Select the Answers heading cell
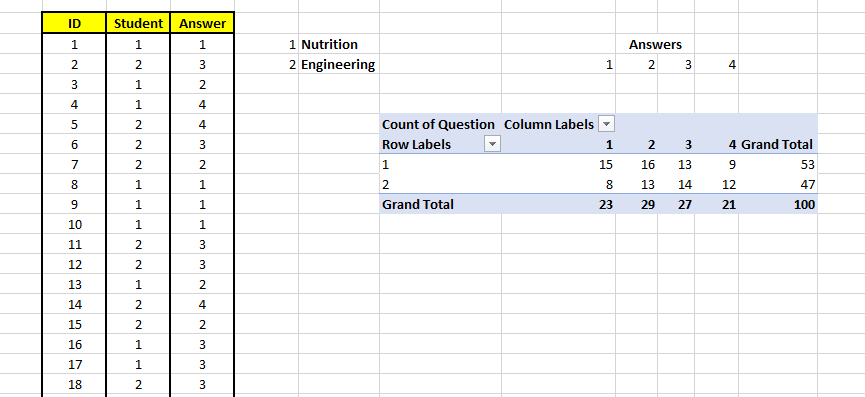 click(655, 45)
